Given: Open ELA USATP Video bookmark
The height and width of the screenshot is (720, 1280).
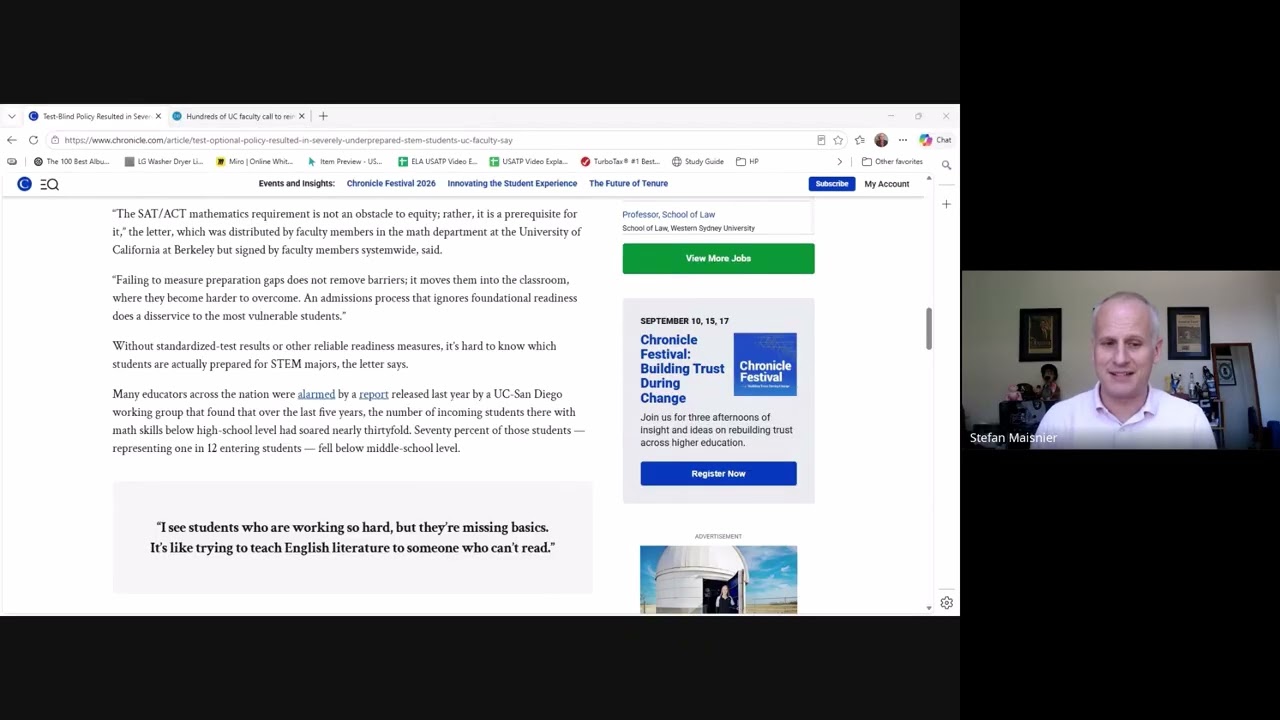Looking at the screenshot, I should pos(437,161).
